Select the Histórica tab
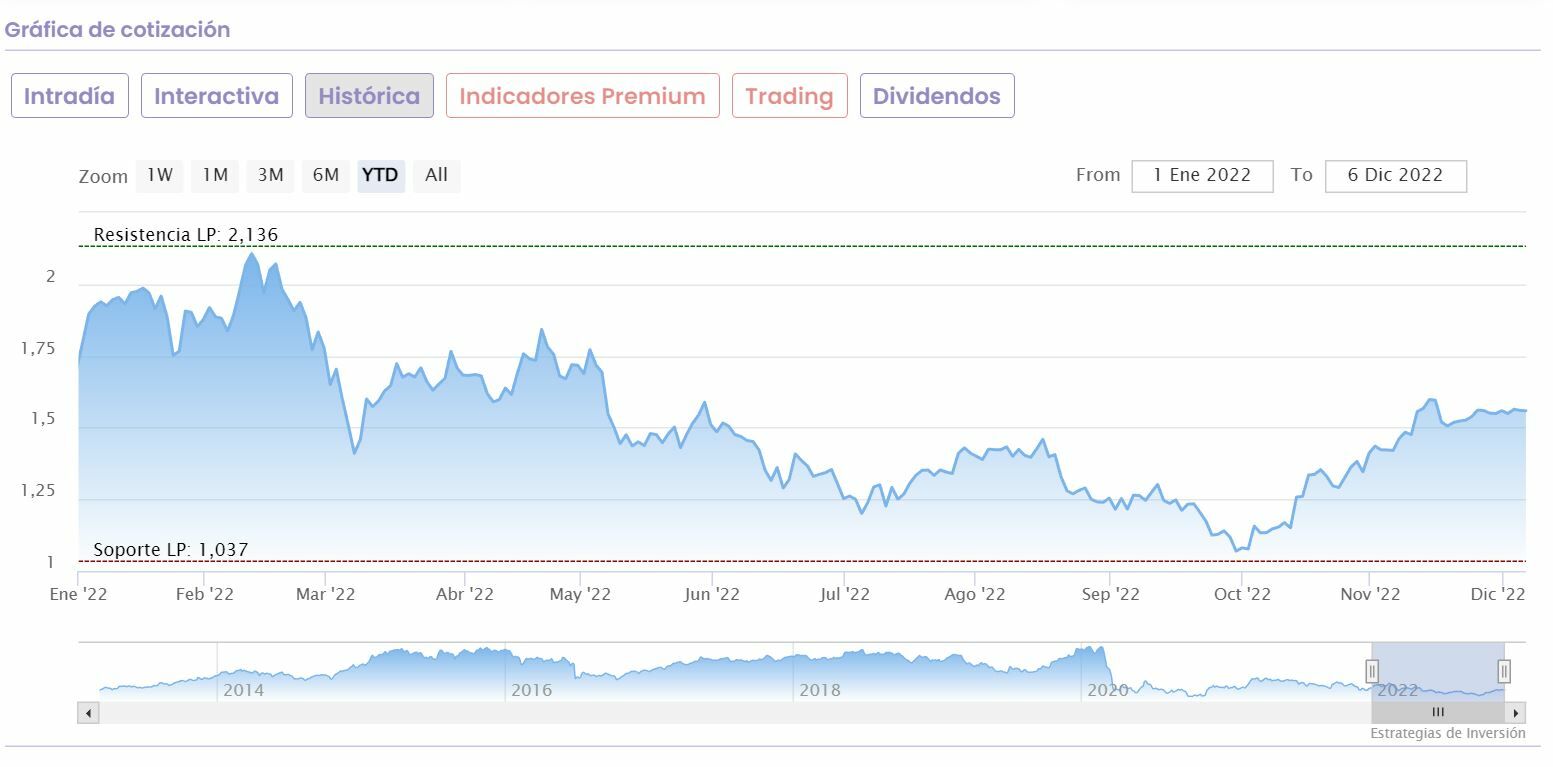1553x767 pixels. (369, 96)
